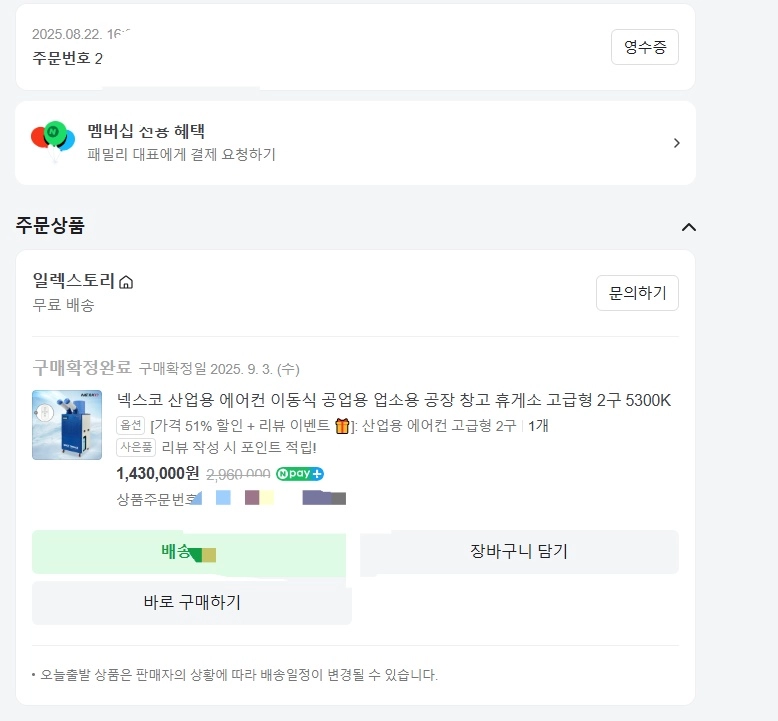The width and height of the screenshot is (778, 721).
Task: Open product title 넥스코 산업용 에어컨 link
Action: coord(393,400)
